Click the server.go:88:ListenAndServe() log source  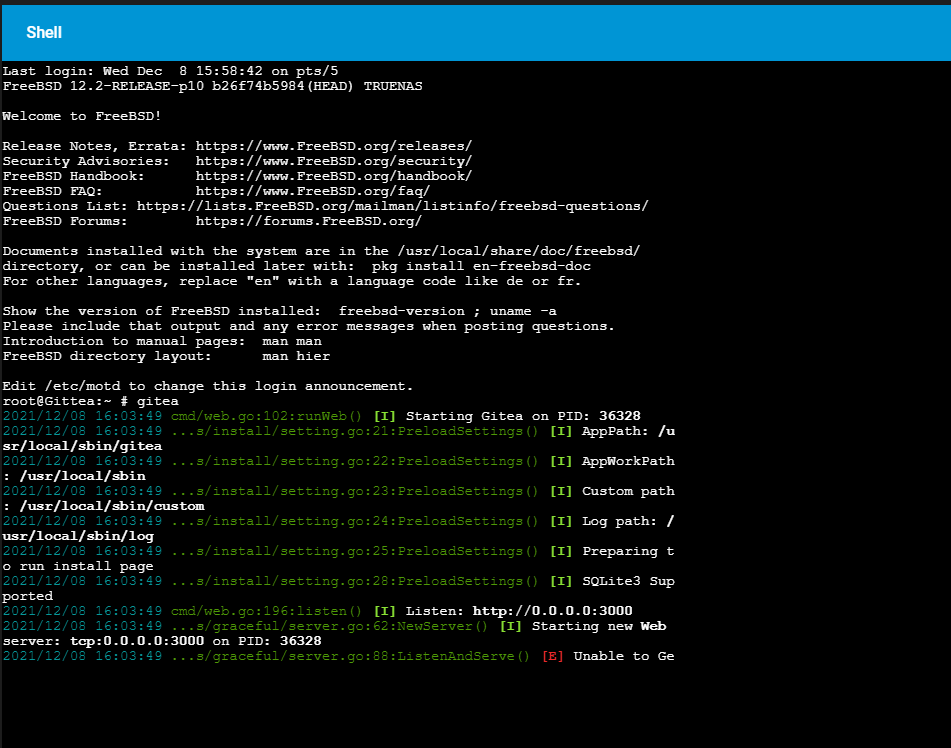(351, 656)
